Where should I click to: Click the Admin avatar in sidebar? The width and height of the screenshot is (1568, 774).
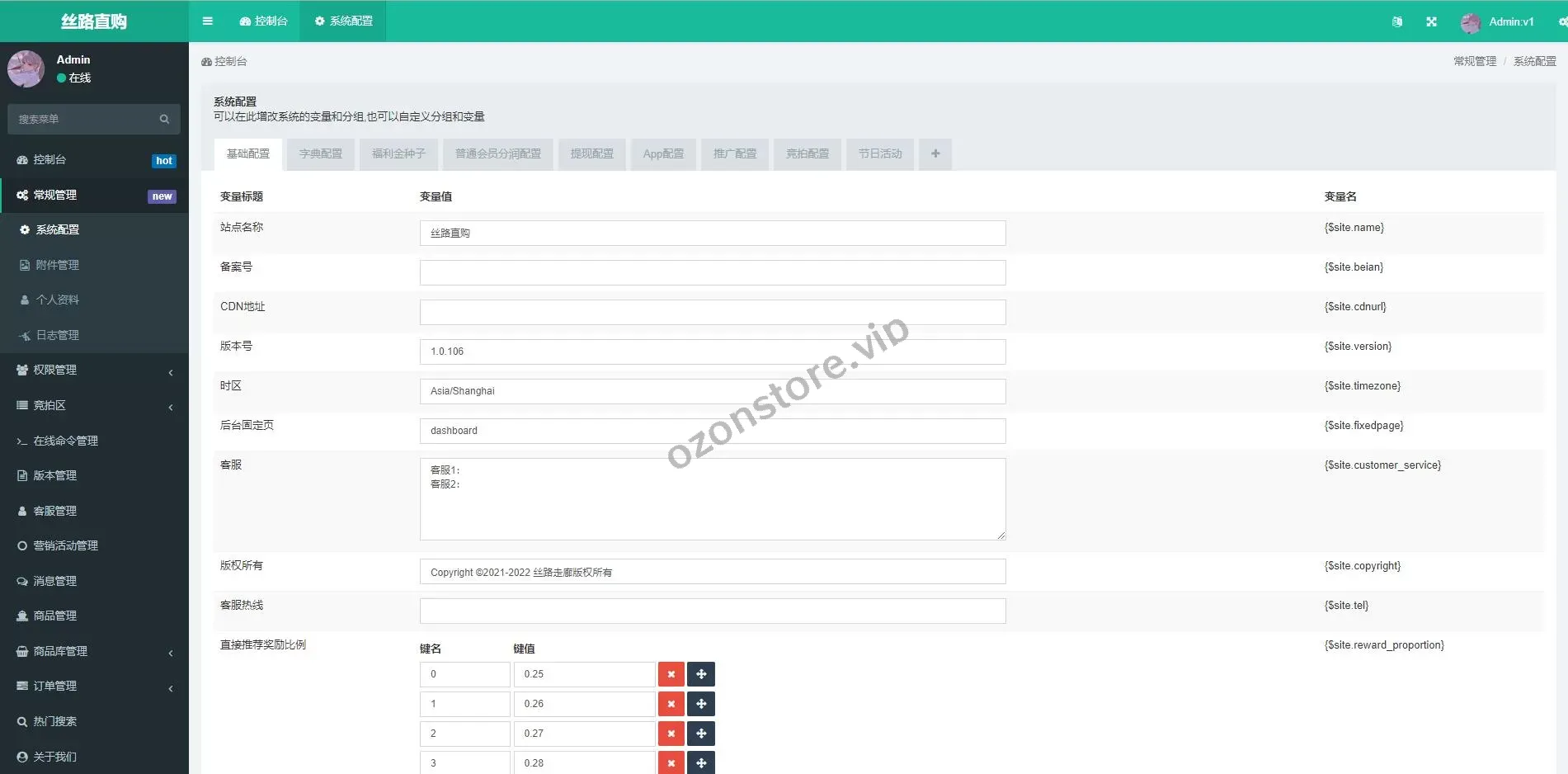(26, 68)
